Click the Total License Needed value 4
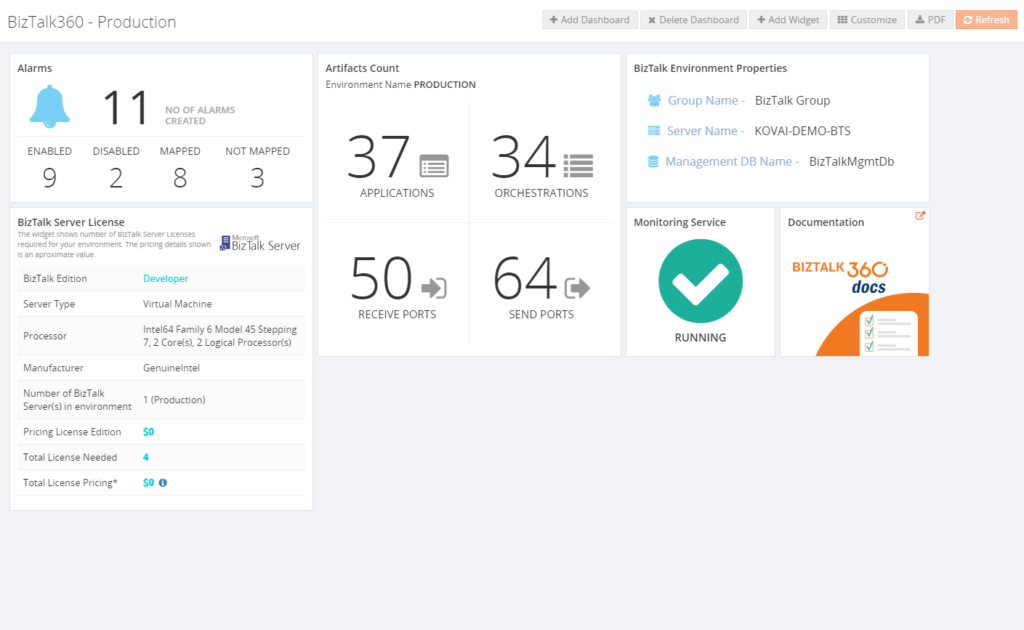 pyautogui.click(x=146, y=458)
